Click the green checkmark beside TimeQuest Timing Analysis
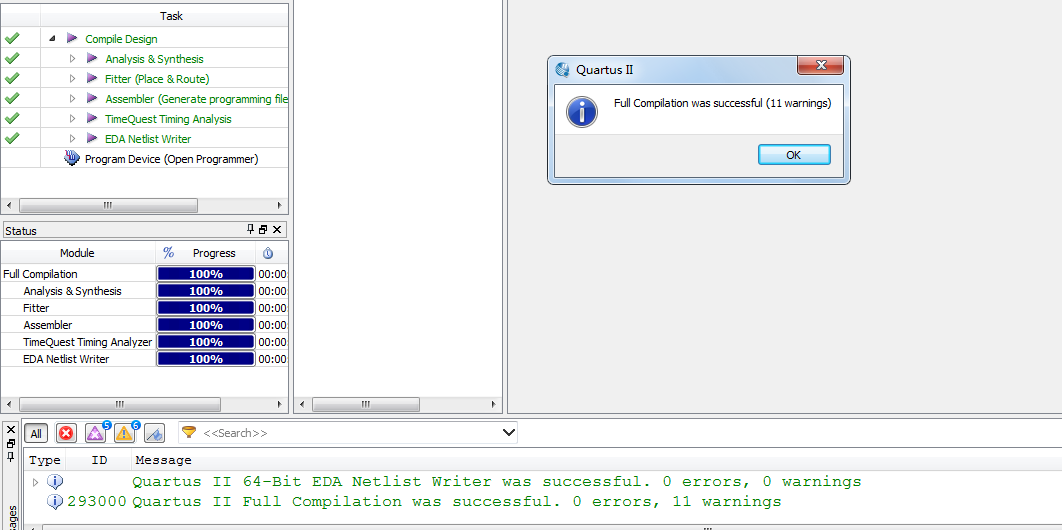Screen dimensions: 1062x530 pos(12,118)
